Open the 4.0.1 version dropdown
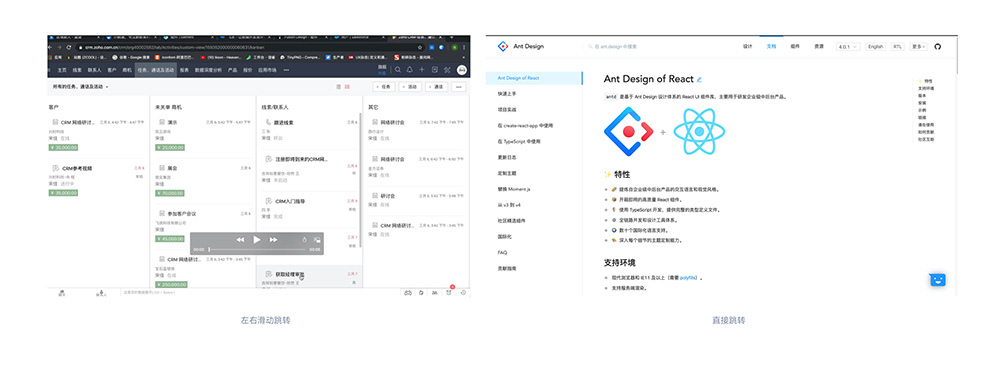The image size is (1000, 367). [849, 47]
